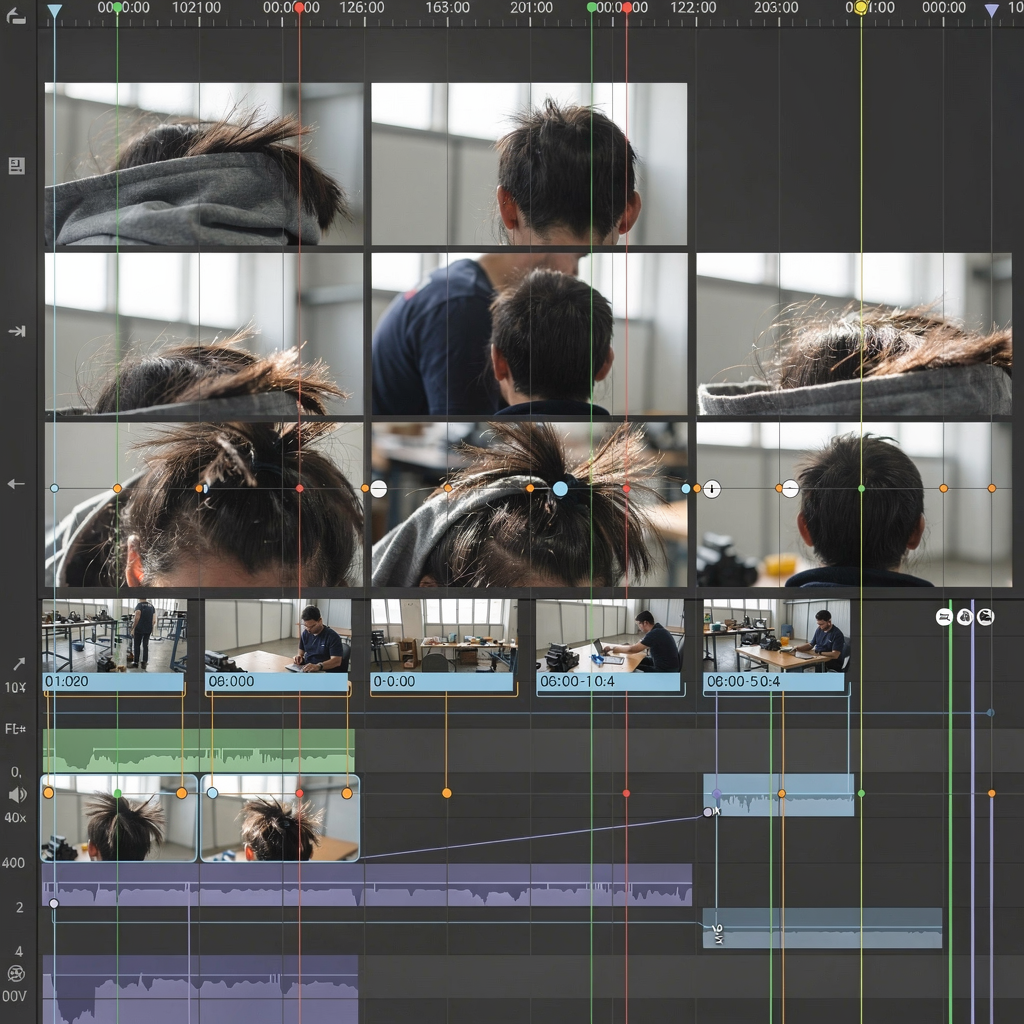Select the green audio waveform clip
This screenshot has width=1024, height=1024.
pyautogui.click(x=198, y=750)
